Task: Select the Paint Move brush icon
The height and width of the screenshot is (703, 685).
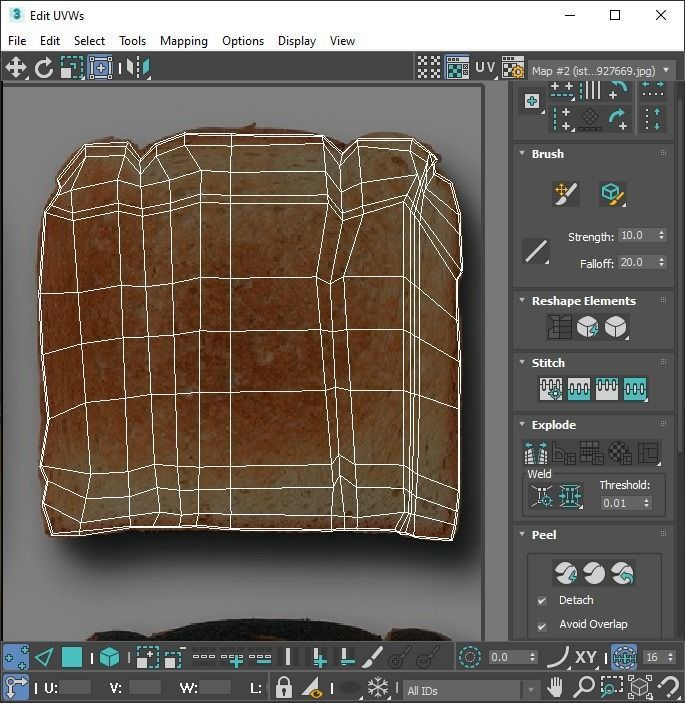Action: pyautogui.click(x=566, y=194)
